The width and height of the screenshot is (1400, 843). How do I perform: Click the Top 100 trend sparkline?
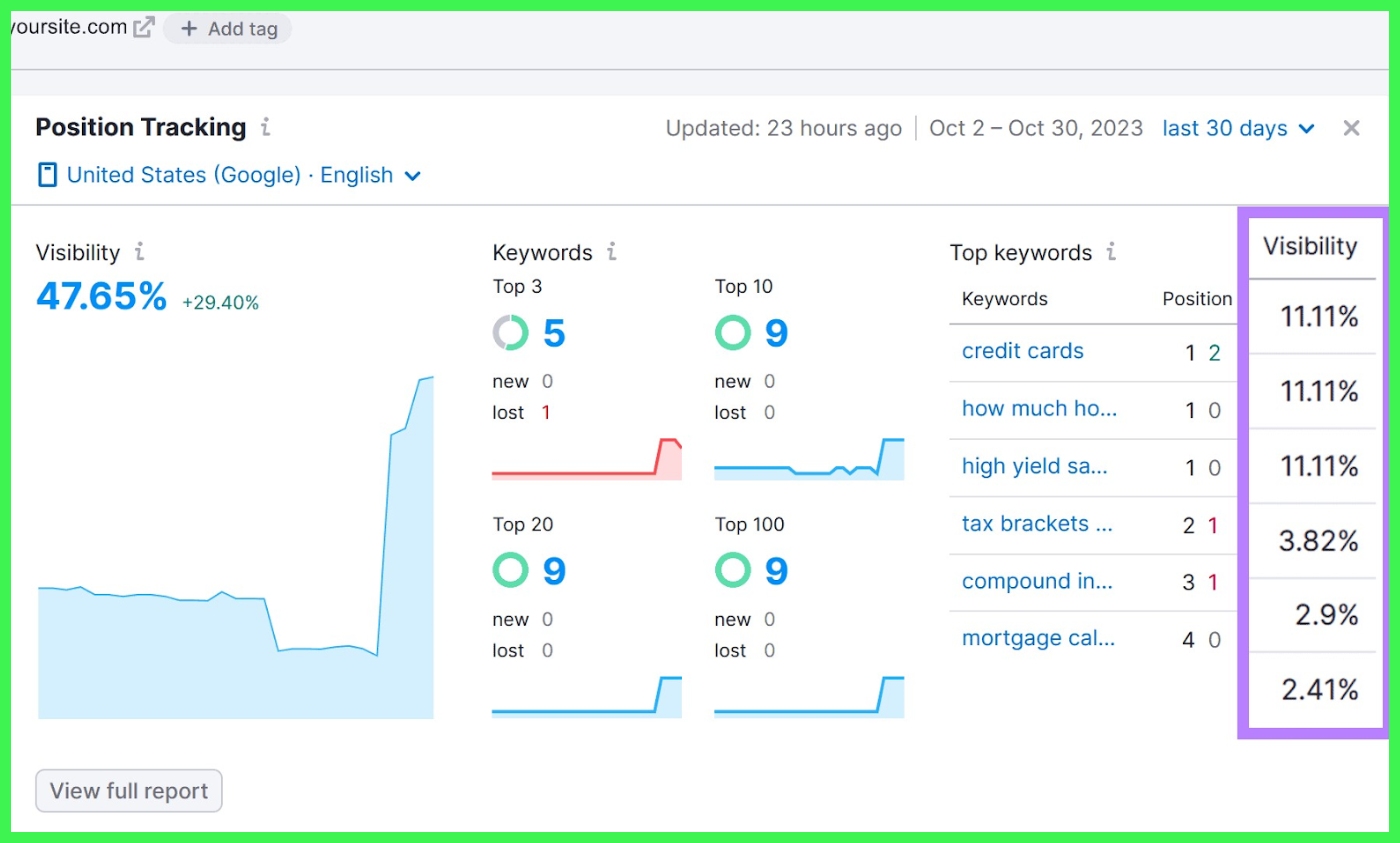click(x=810, y=692)
